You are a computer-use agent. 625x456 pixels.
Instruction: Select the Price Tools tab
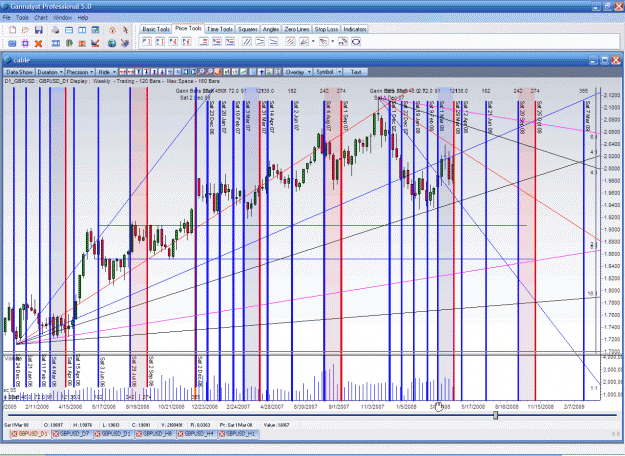[x=188, y=28]
